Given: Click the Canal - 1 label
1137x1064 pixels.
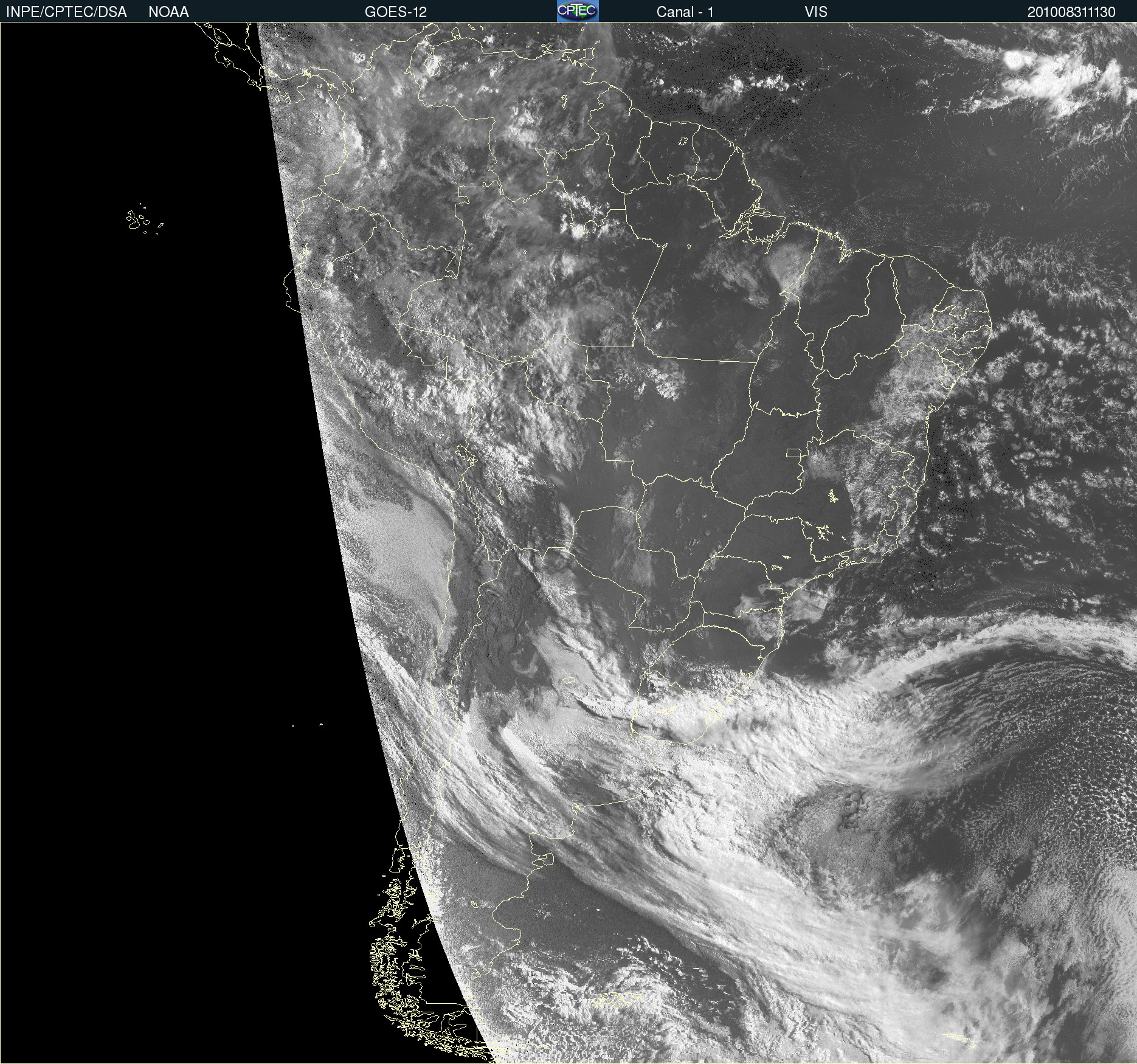Looking at the screenshot, I should [x=685, y=12].
